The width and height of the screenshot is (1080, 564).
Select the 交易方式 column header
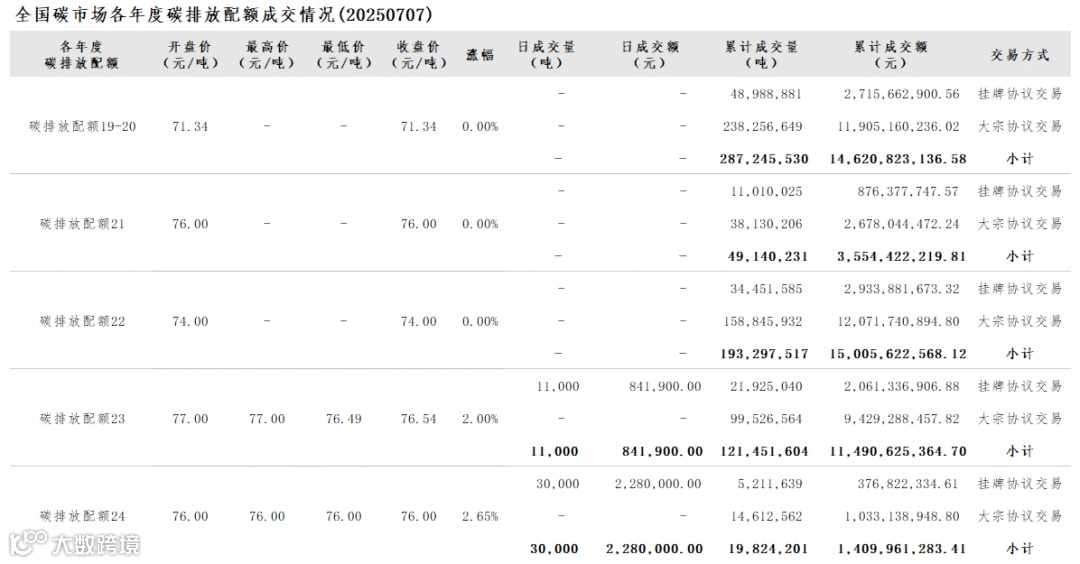(x=1019, y=55)
